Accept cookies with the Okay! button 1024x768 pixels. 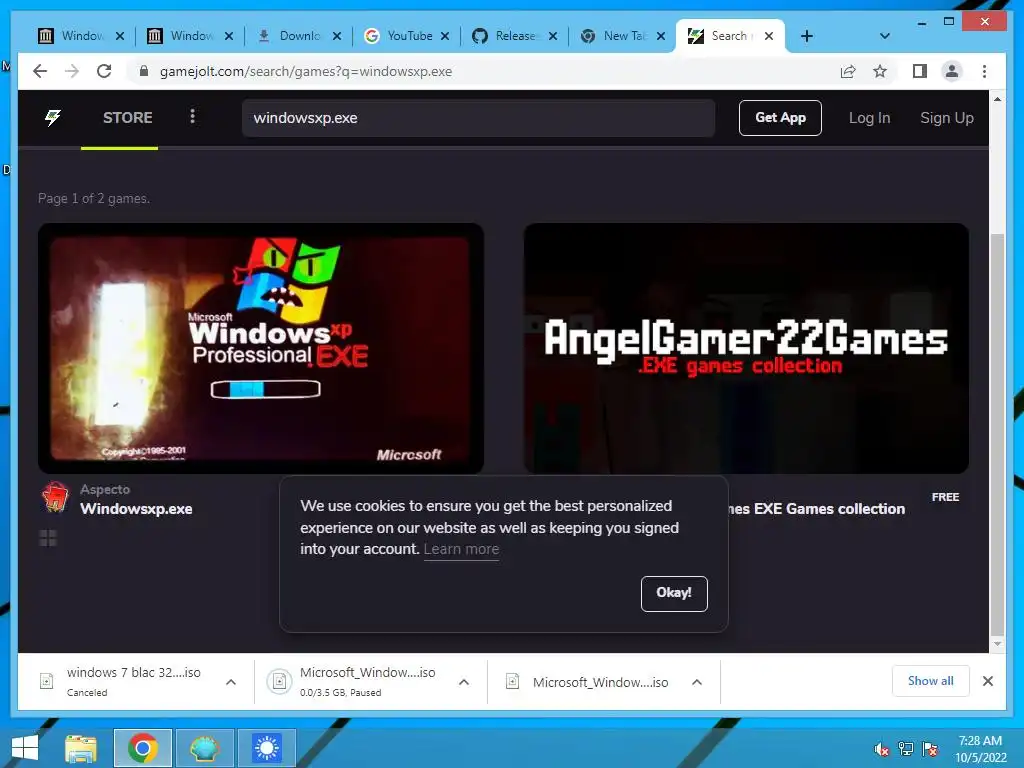coord(674,593)
